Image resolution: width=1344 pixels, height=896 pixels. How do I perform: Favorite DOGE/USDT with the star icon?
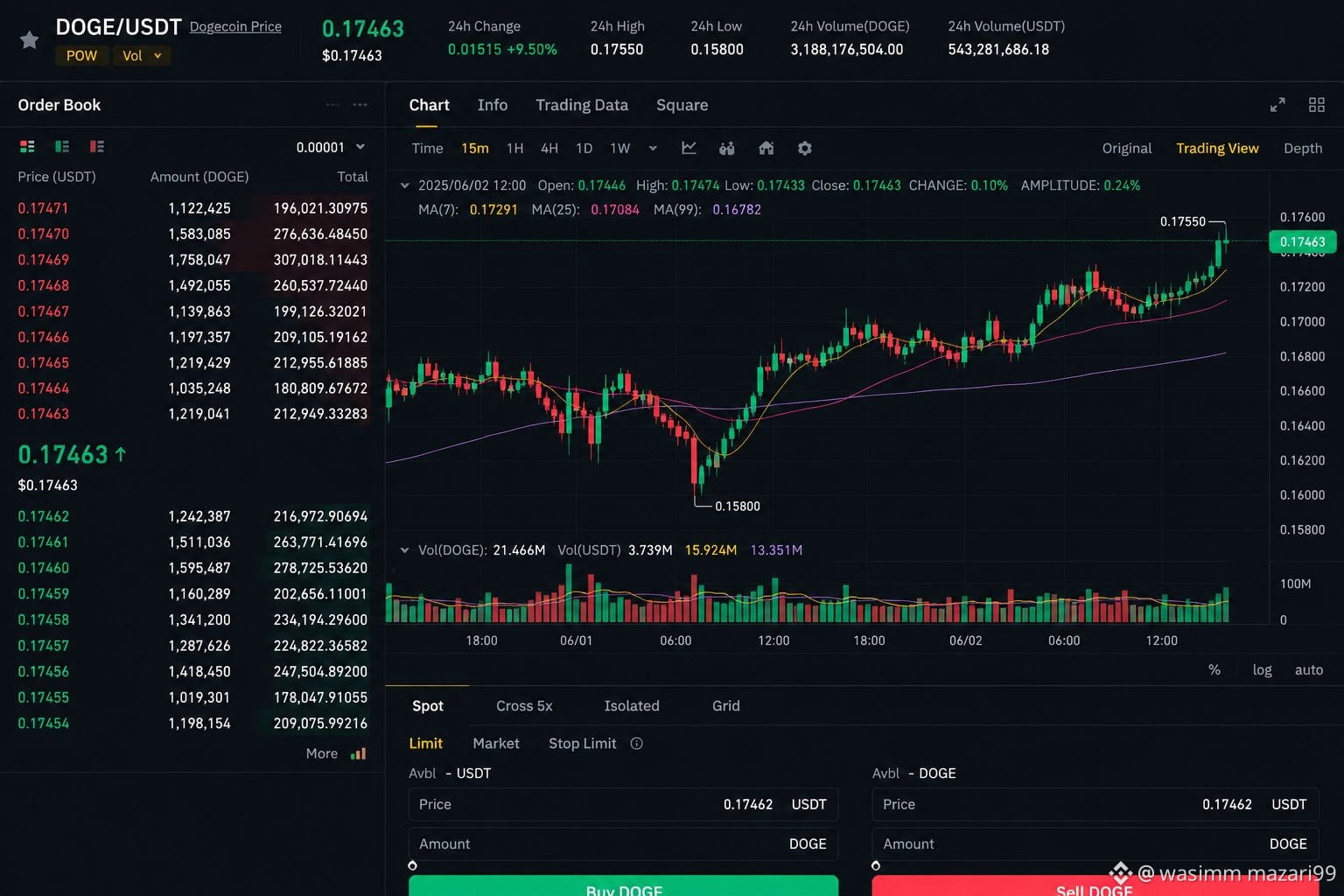click(29, 40)
